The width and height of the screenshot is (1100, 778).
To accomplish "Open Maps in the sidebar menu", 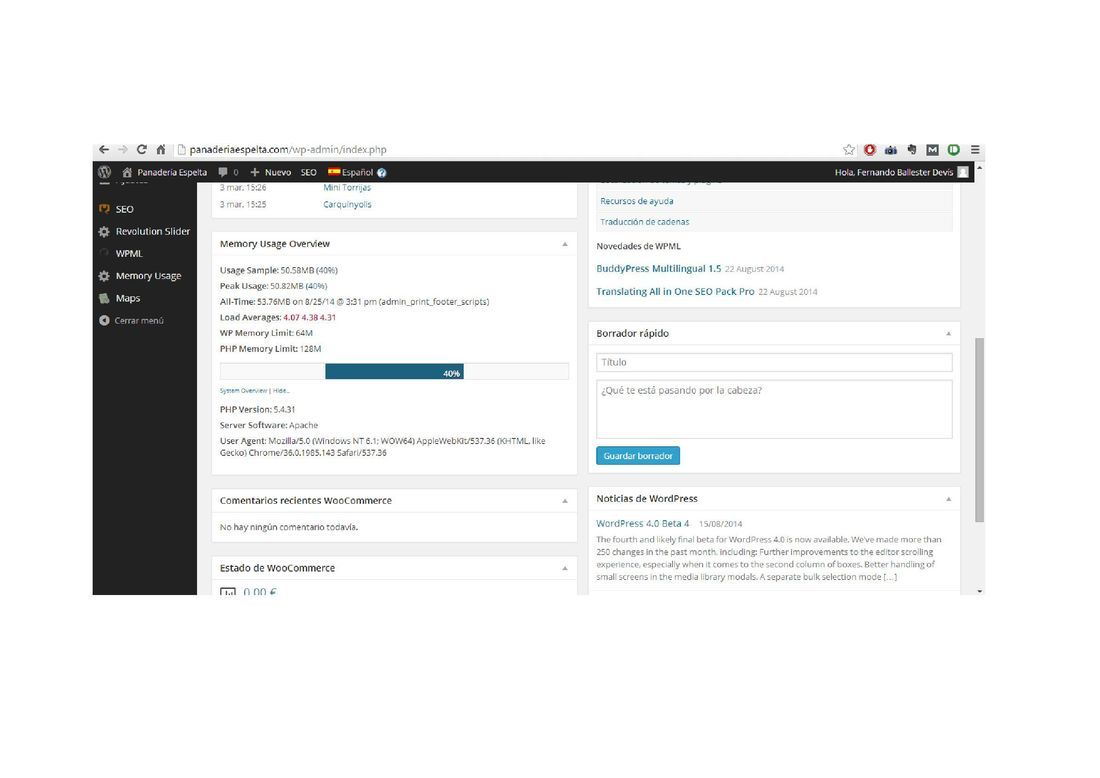I will coord(128,298).
